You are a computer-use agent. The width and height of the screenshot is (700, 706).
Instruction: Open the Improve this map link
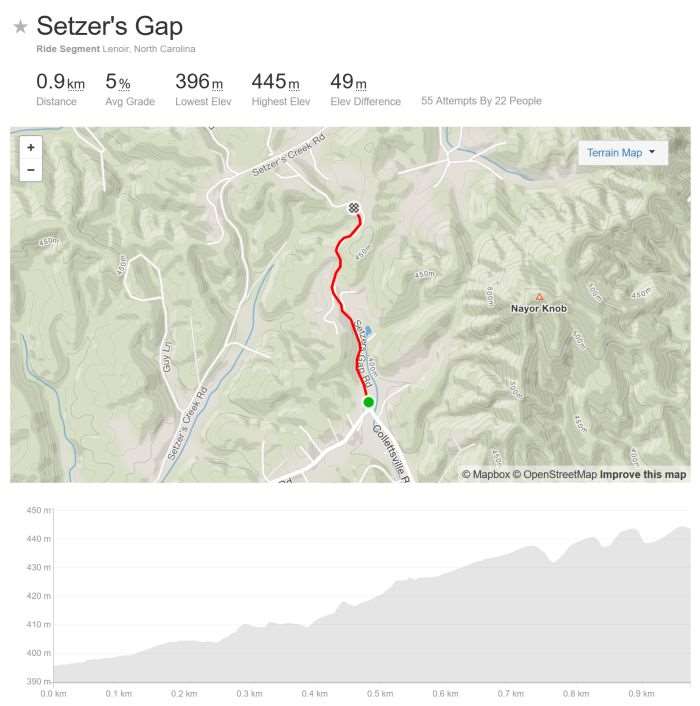[x=643, y=474]
